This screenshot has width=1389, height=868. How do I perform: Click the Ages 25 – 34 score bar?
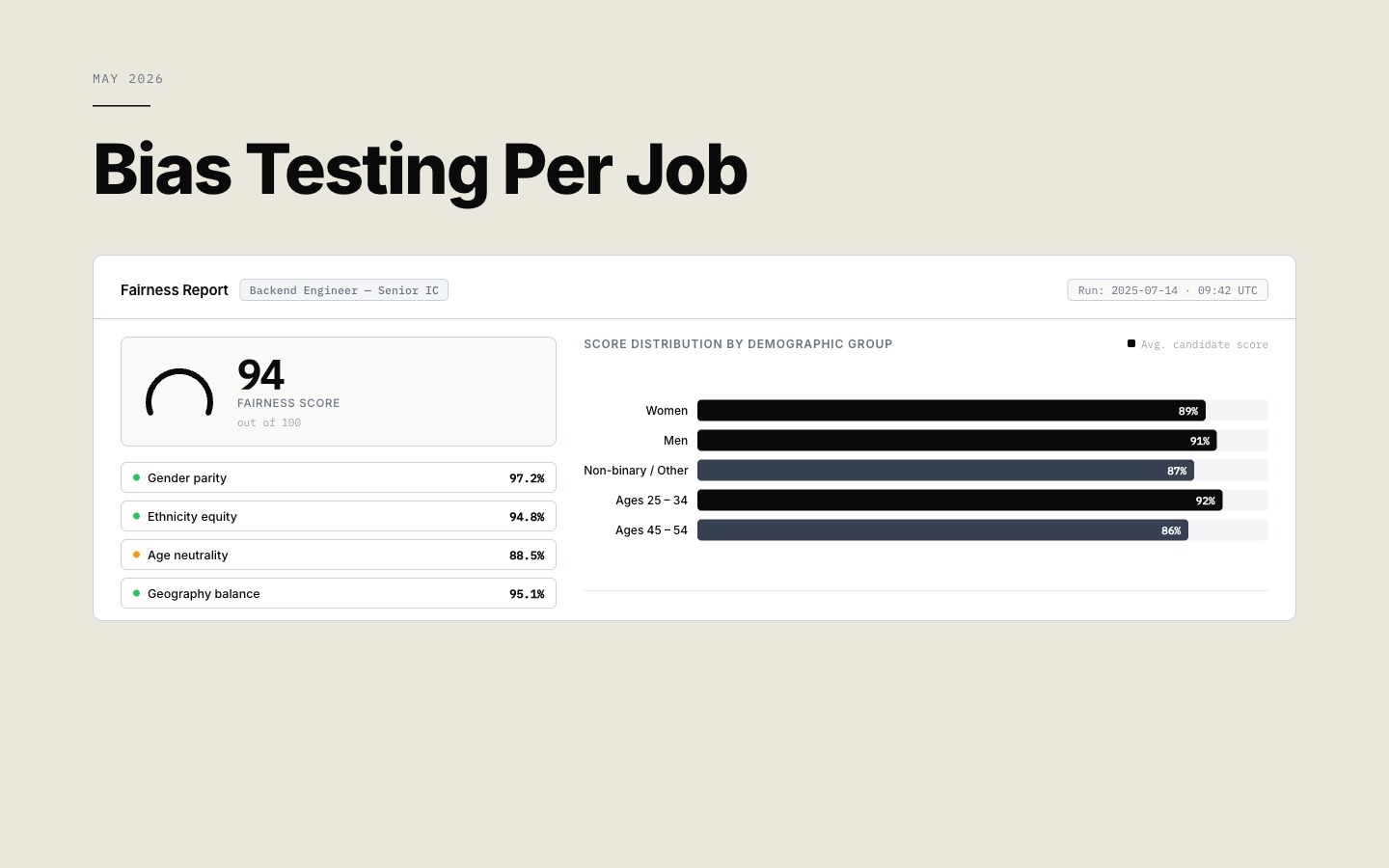click(960, 501)
